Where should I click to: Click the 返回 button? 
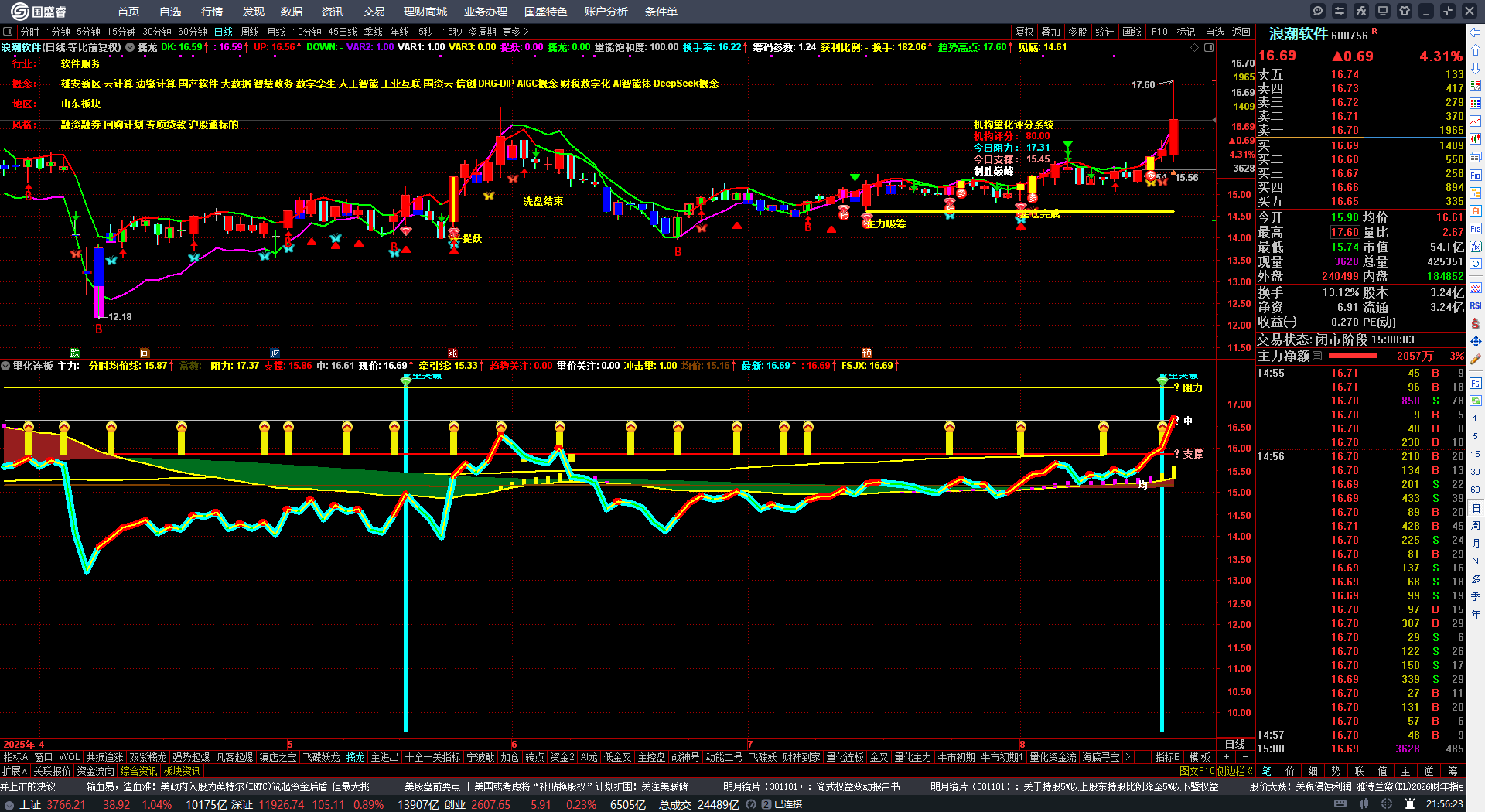coord(1241,32)
